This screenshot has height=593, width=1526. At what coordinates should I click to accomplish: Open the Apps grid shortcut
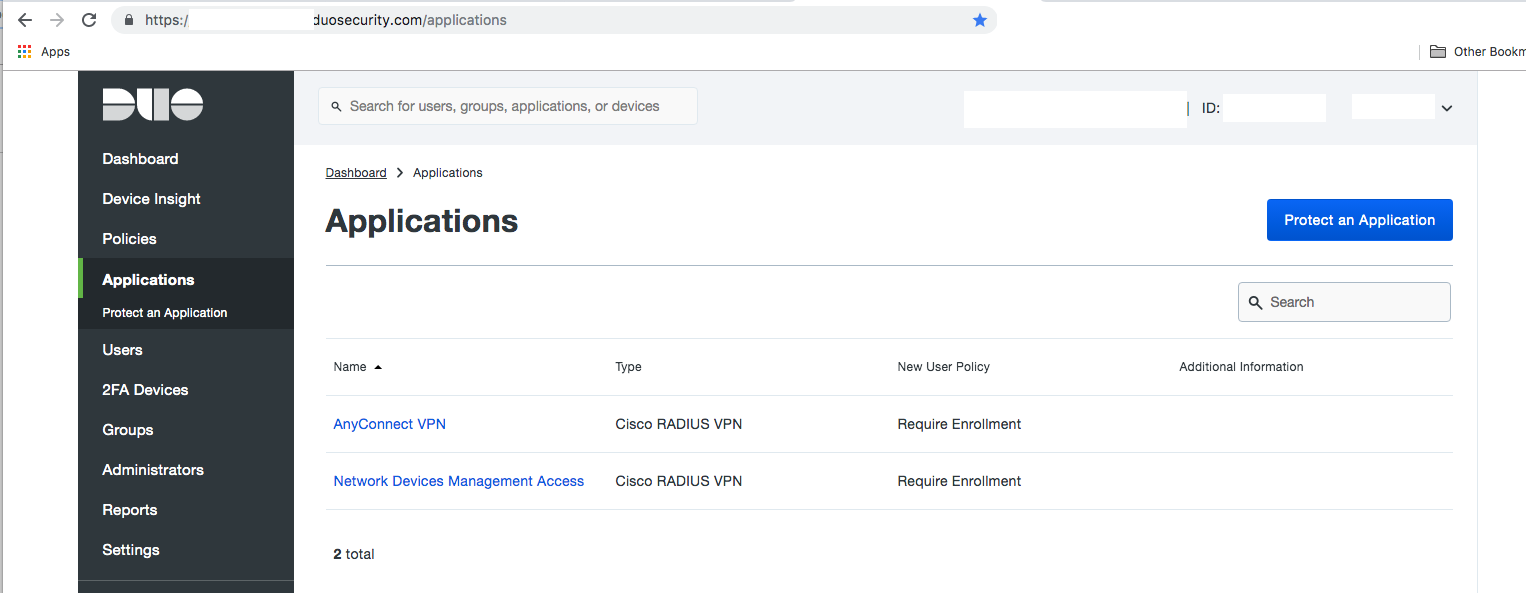[x=43, y=52]
